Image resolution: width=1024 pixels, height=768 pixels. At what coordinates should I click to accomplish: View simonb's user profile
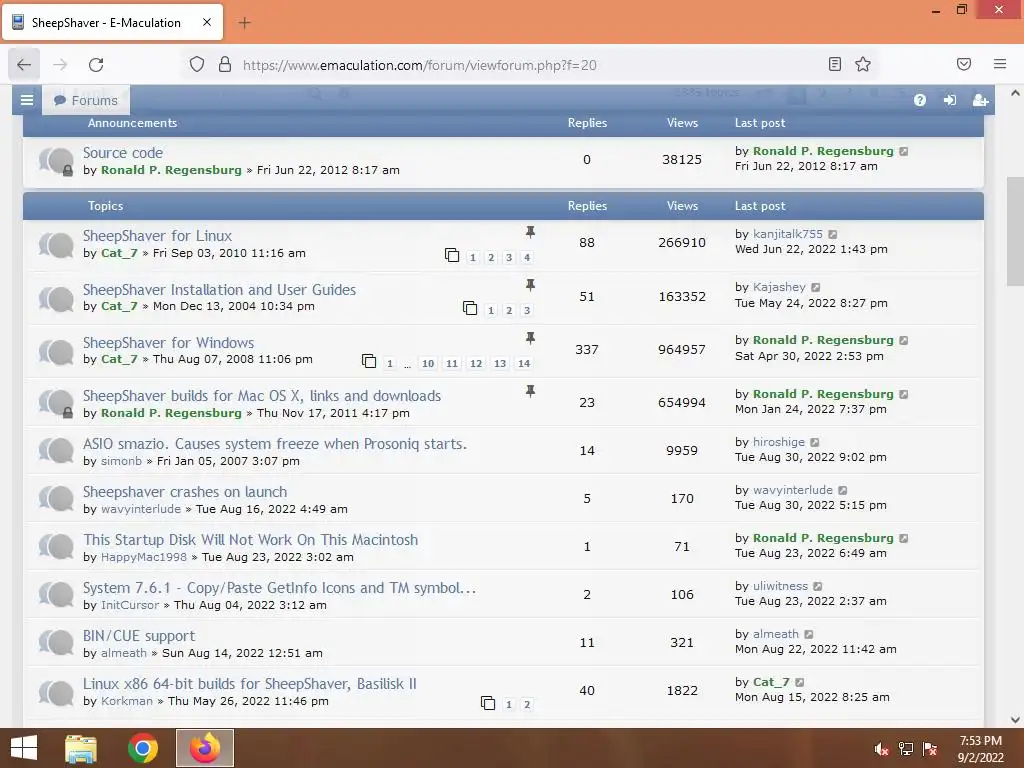pyautogui.click(x=121, y=461)
